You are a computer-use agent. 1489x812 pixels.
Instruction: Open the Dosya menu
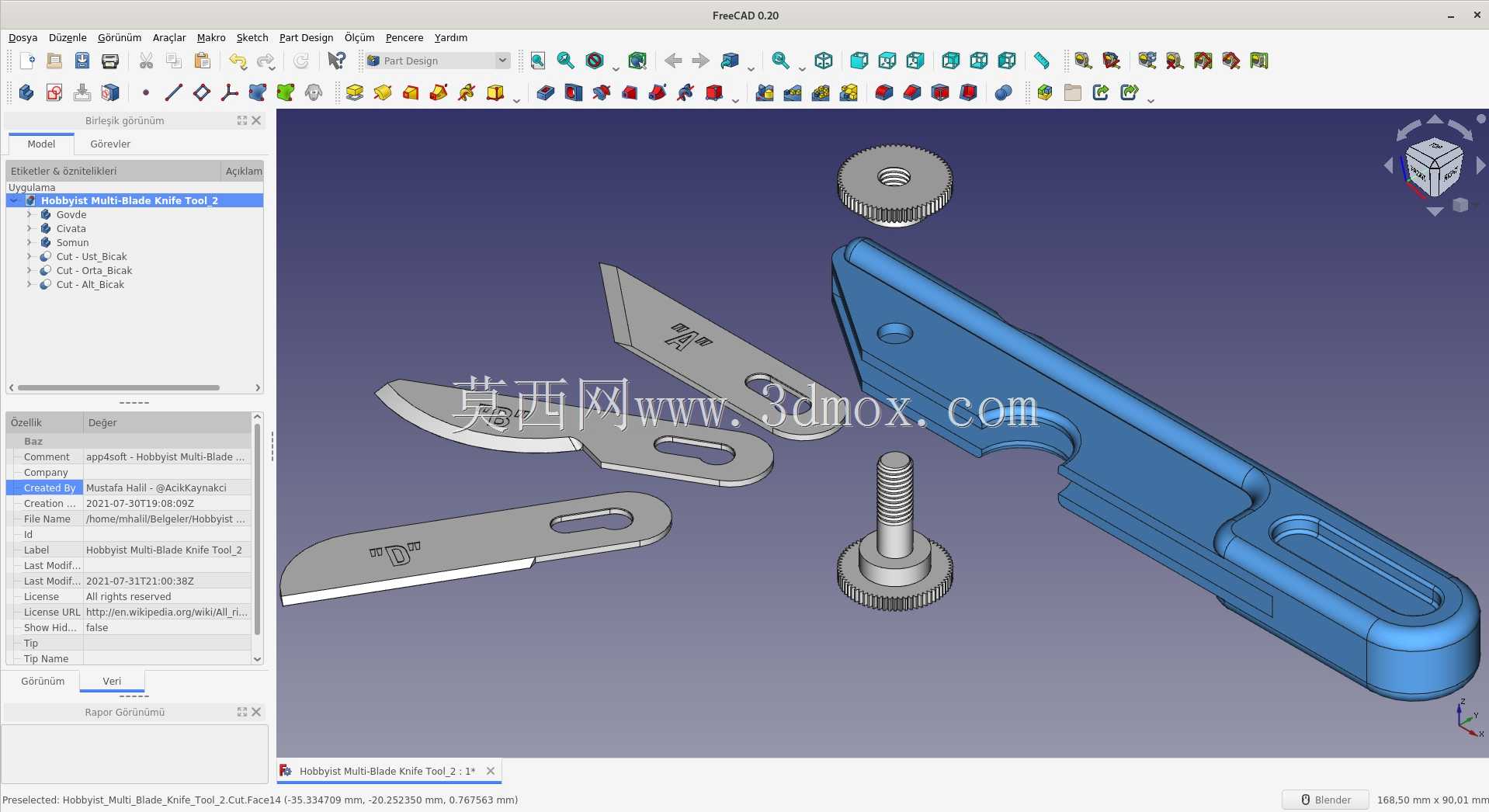pyautogui.click(x=23, y=37)
